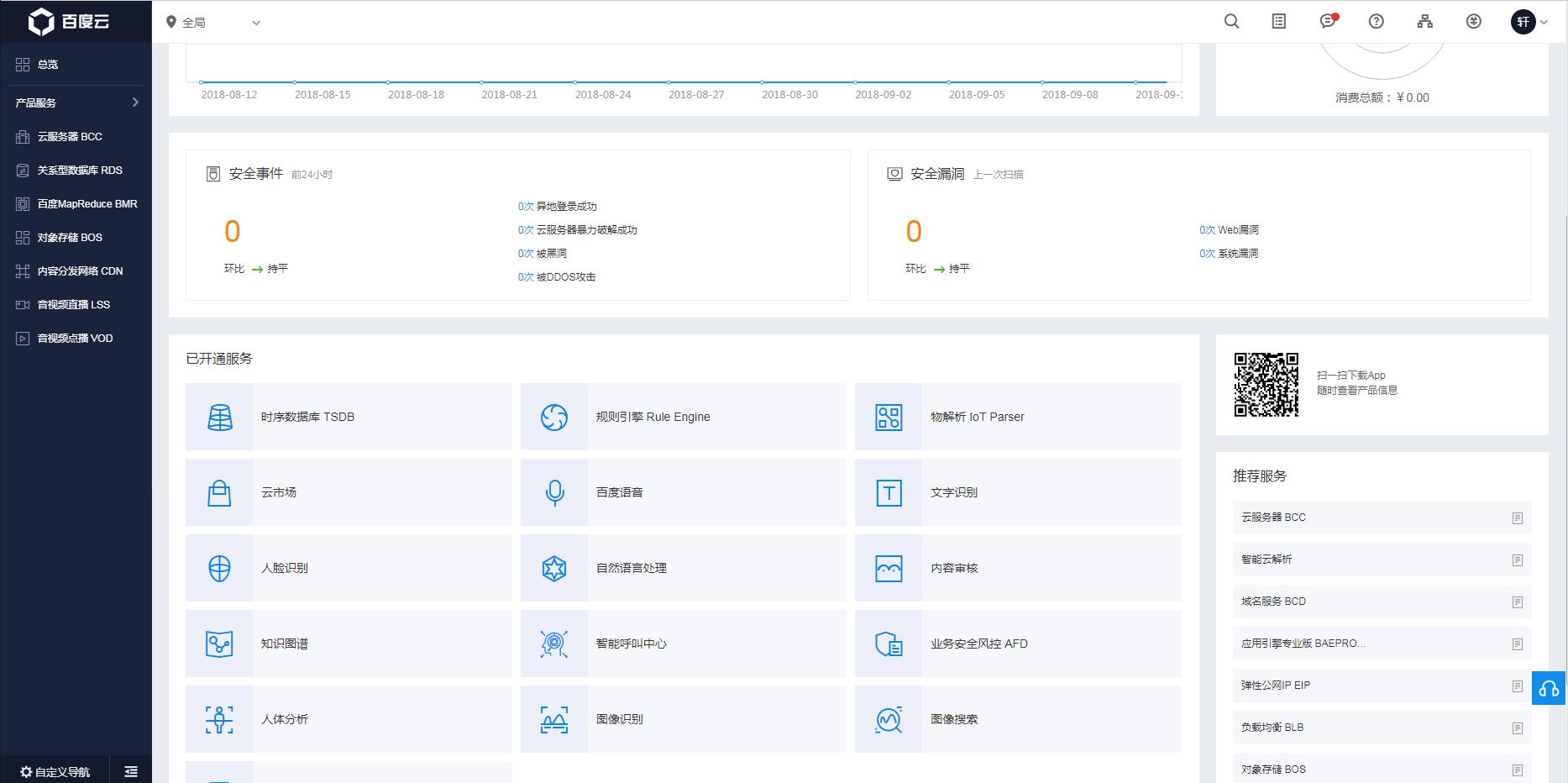The width and height of the screenshot is (1568, 783).
Task: Collapse the sidebar with the menu icon
Action: pos(131,771)
